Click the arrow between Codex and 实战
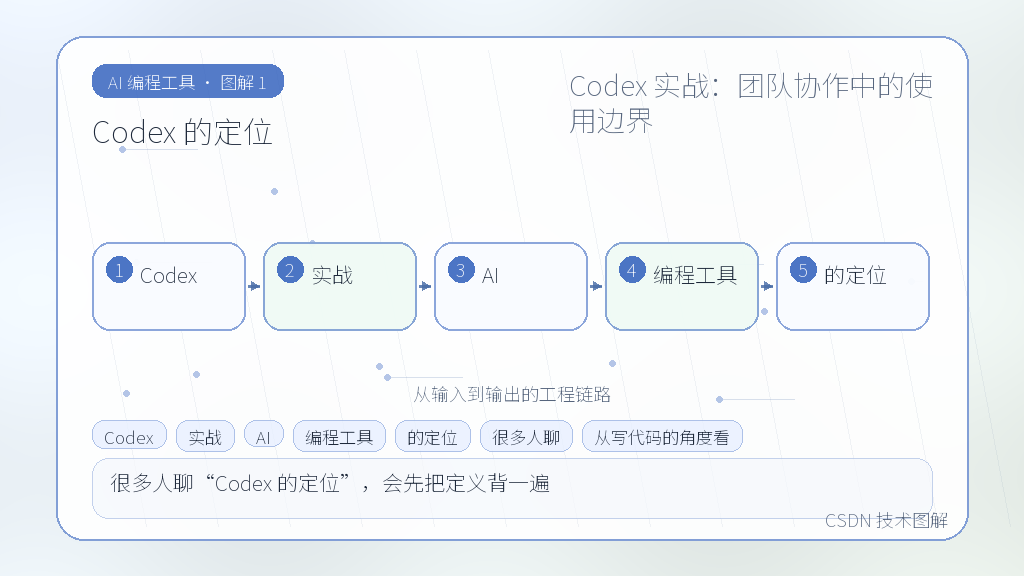Screen dimensions: 1024x576 coord(254,286)
